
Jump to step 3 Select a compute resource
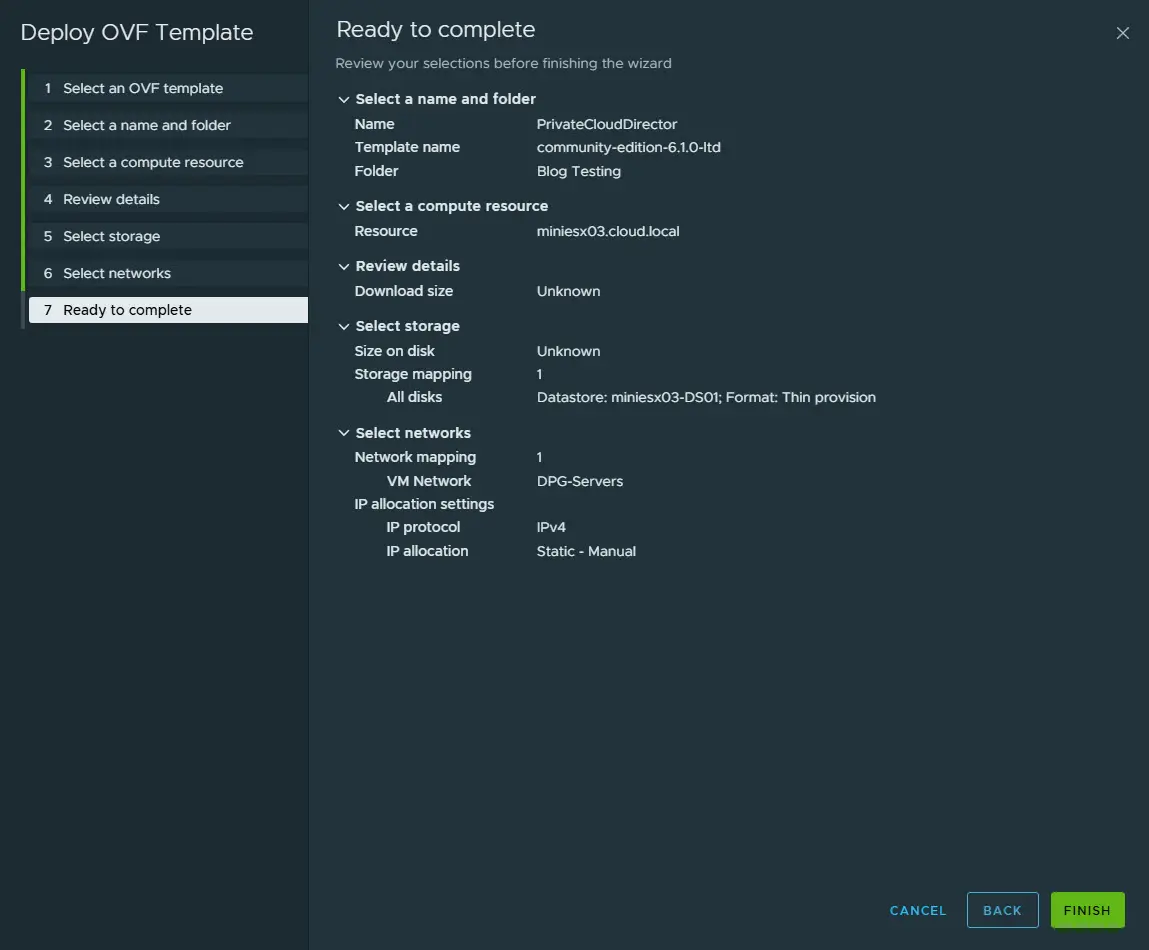coord(153,162)
